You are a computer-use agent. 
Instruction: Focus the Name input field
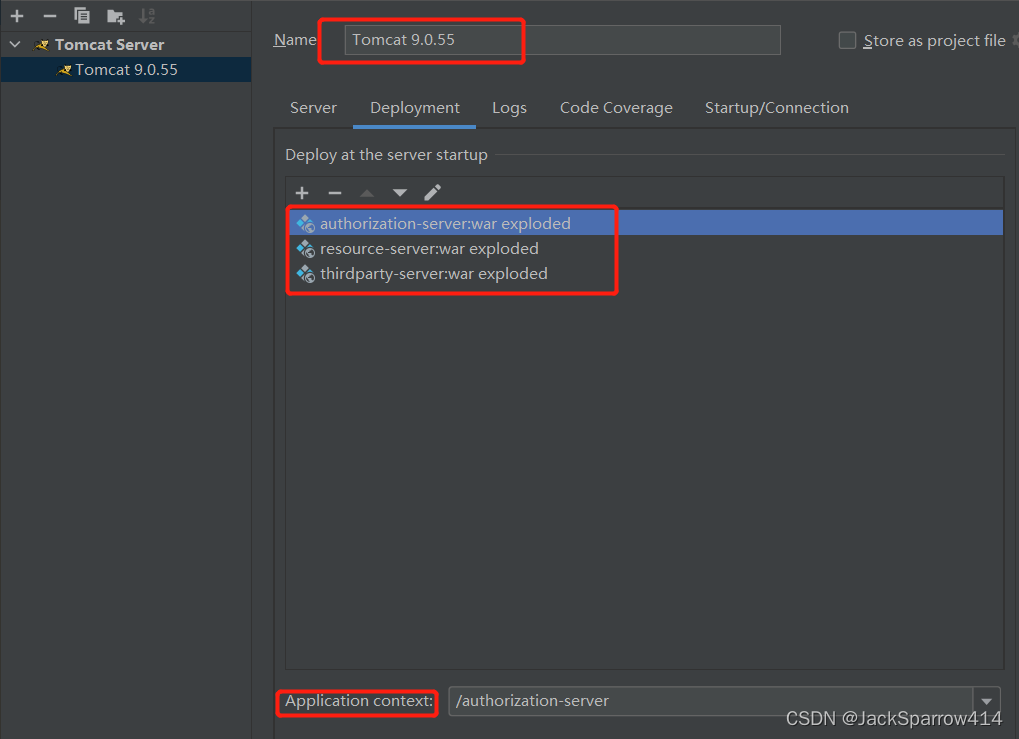[x=562, y=40]
